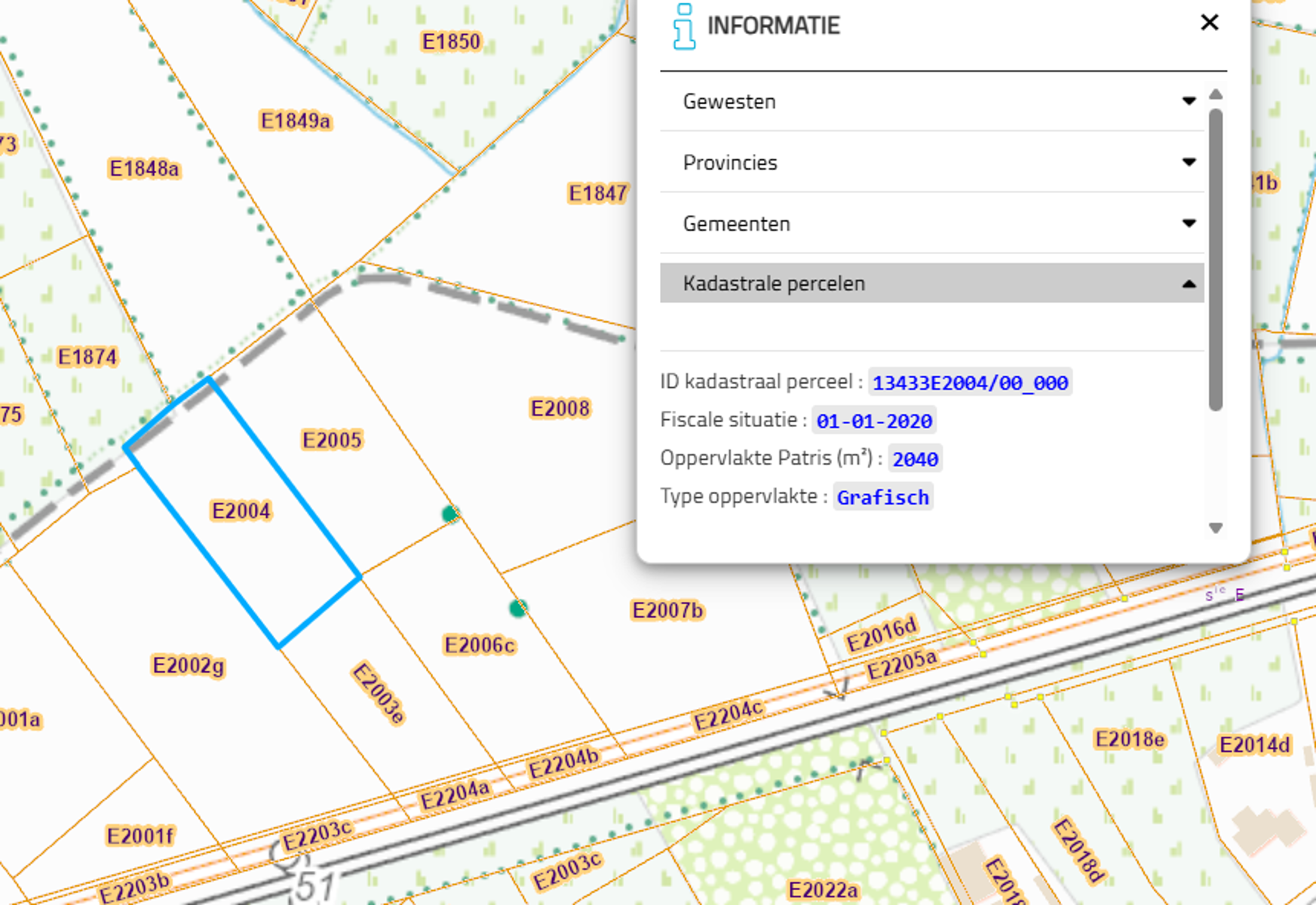1316x905 pixels.
Task: Click the fiscal date 01-01-2020
Action: (x=874, y=421)
